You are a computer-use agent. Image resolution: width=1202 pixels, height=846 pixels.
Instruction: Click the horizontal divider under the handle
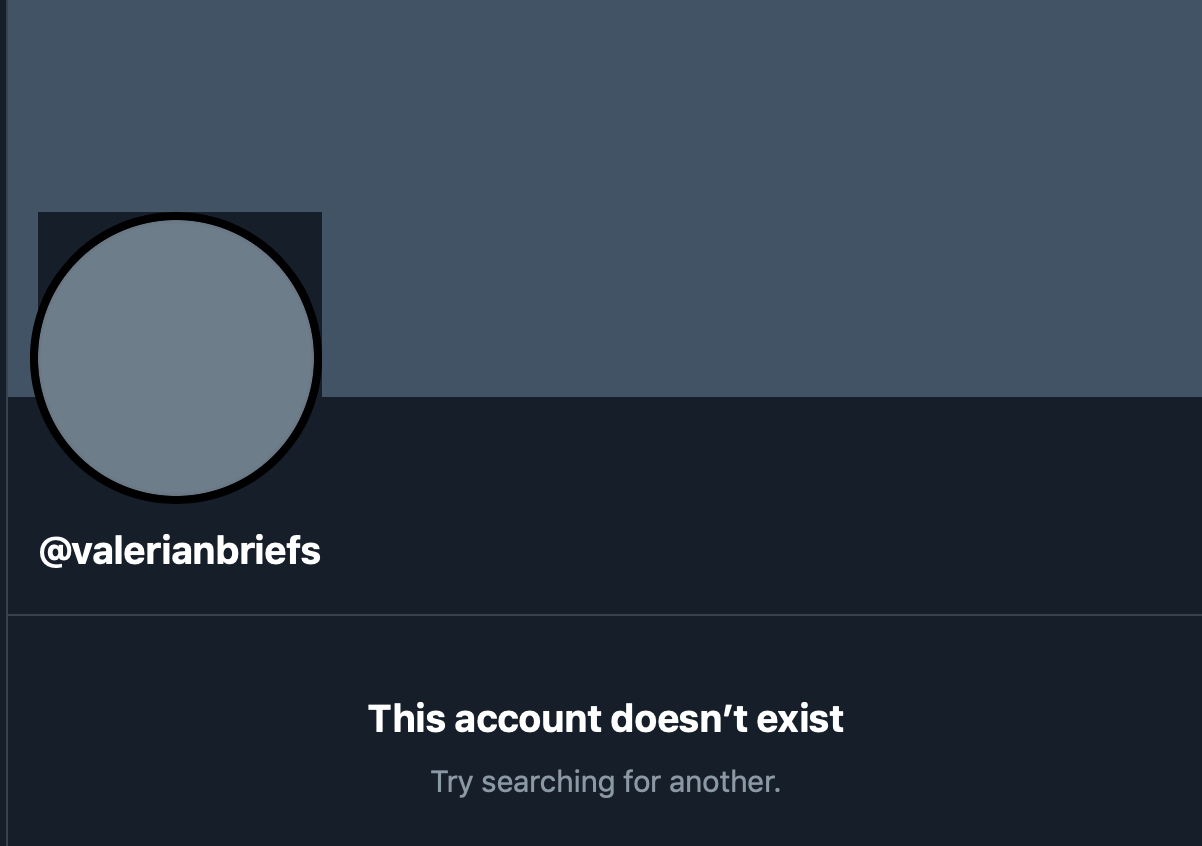[x=605, y=615]
